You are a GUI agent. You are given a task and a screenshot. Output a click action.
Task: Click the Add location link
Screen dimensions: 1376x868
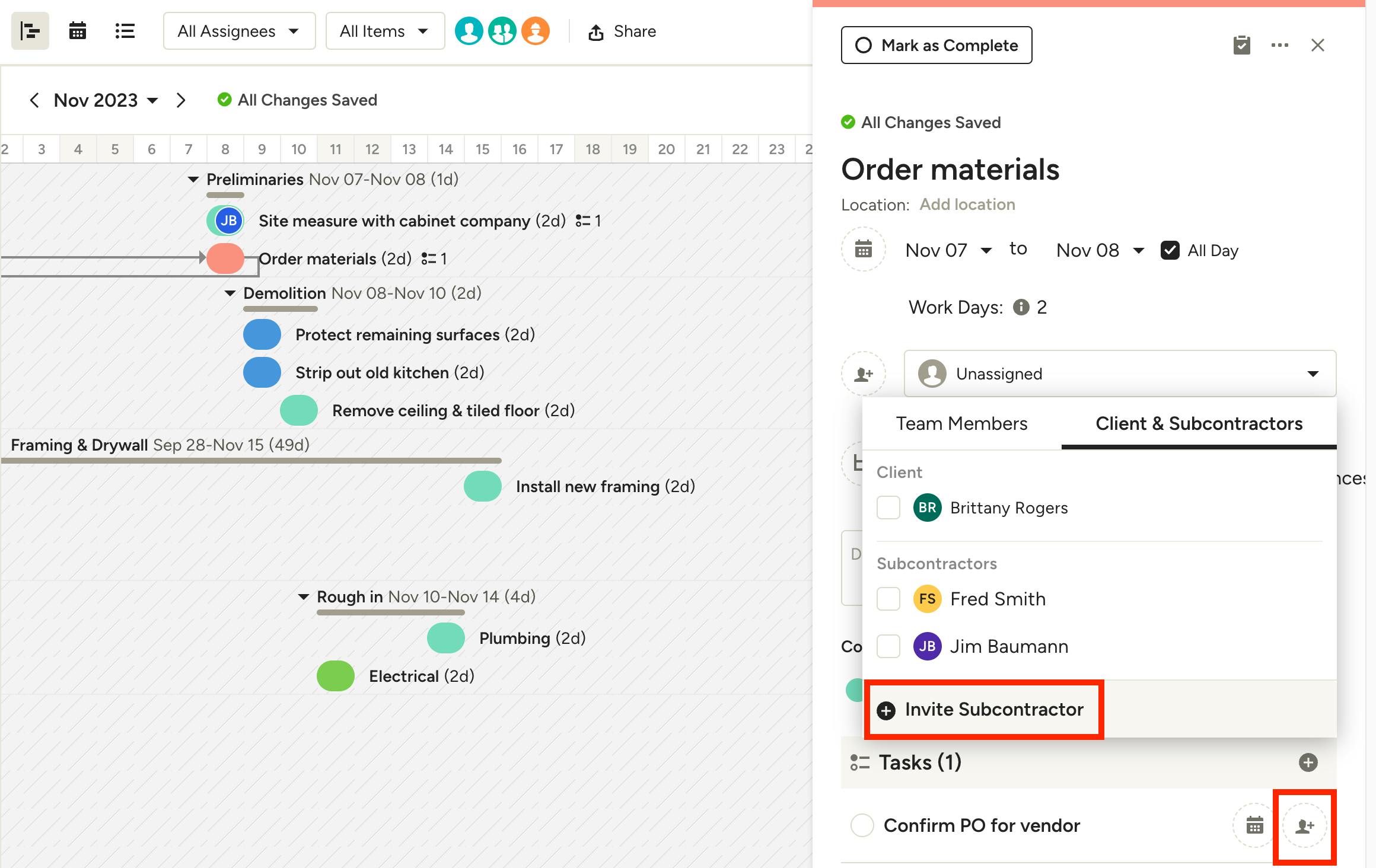click(967, 205)
